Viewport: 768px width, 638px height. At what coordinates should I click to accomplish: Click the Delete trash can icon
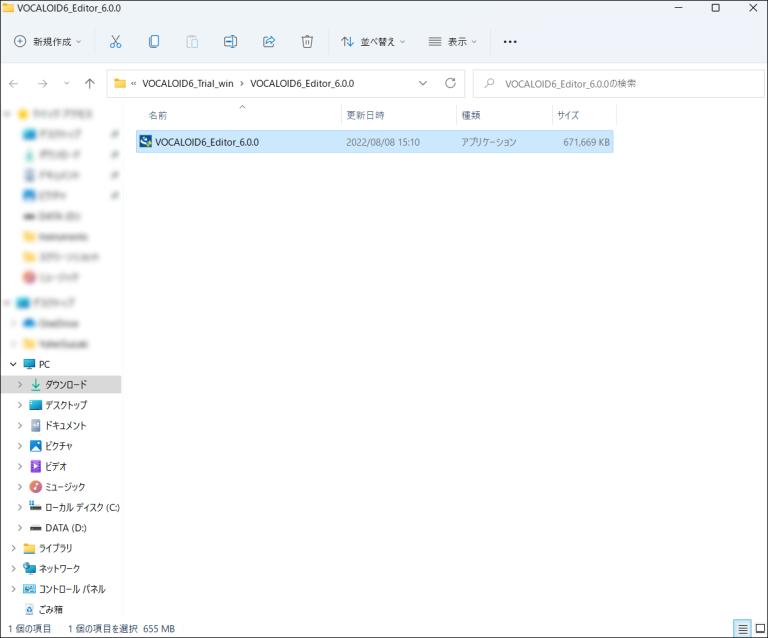tap(307, 42)
